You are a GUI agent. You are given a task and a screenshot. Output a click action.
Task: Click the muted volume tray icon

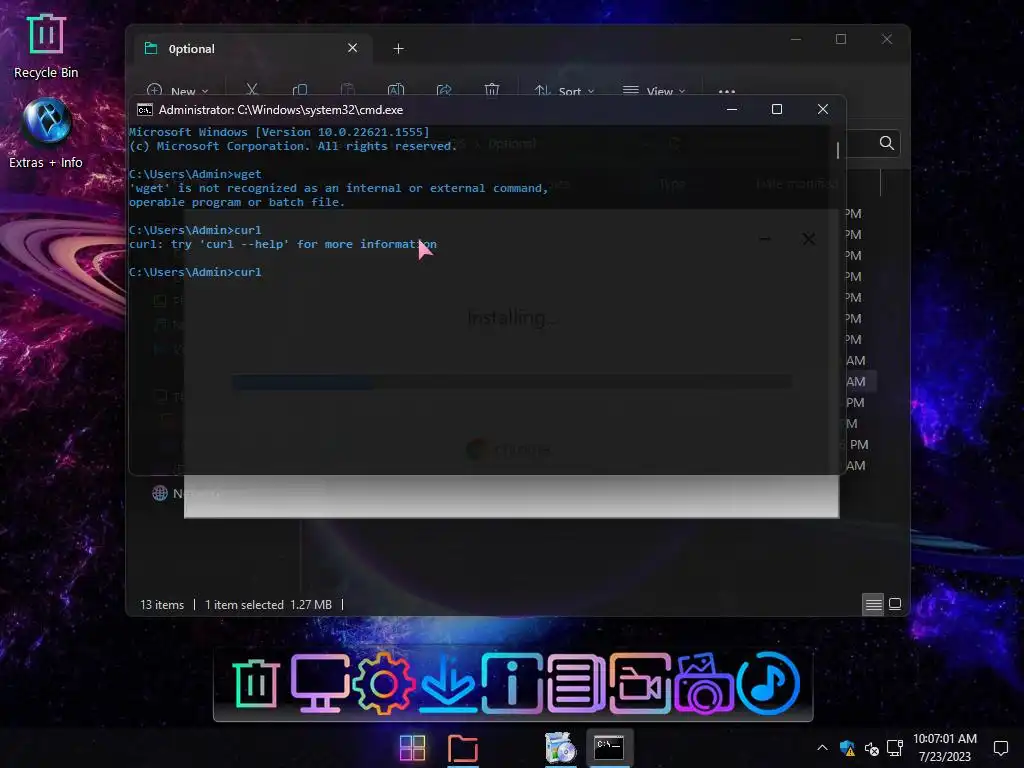(871, 748)
